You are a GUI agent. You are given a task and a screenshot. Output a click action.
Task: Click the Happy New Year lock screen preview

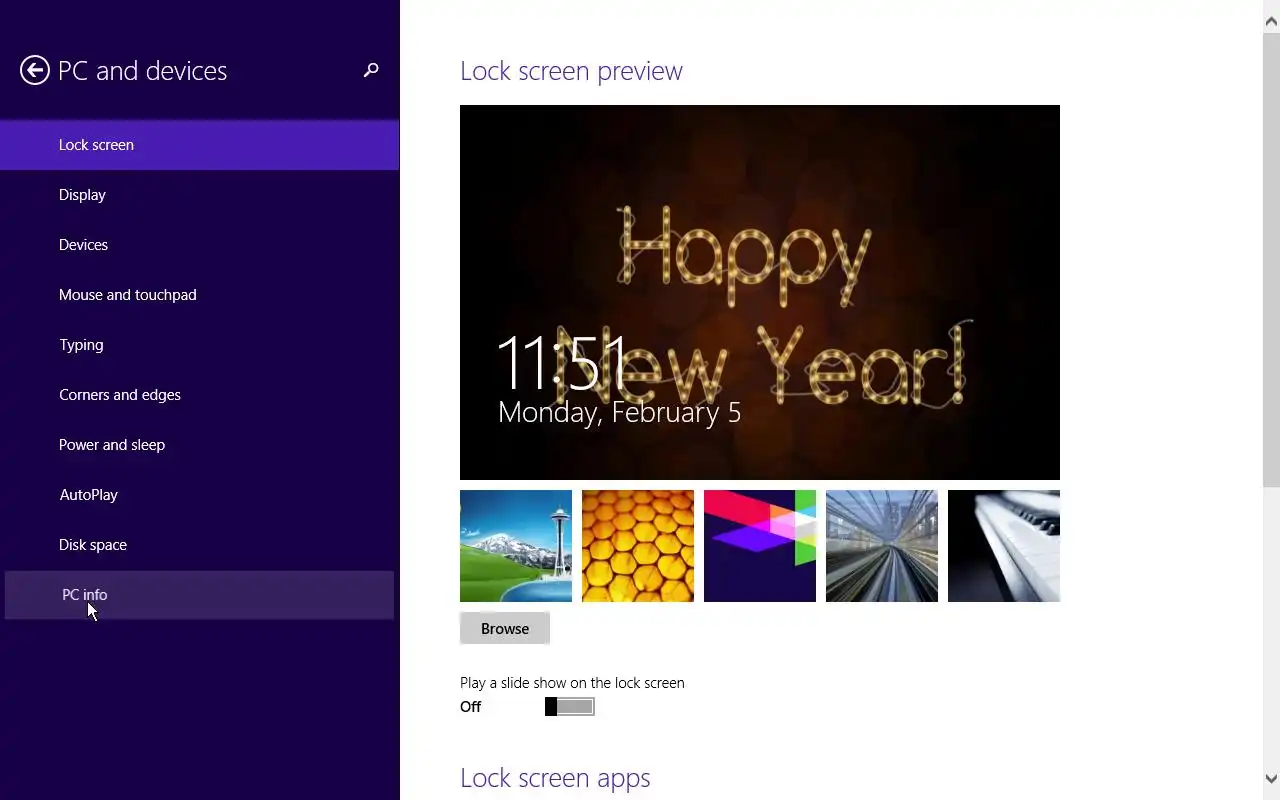(x=760, y=292)
